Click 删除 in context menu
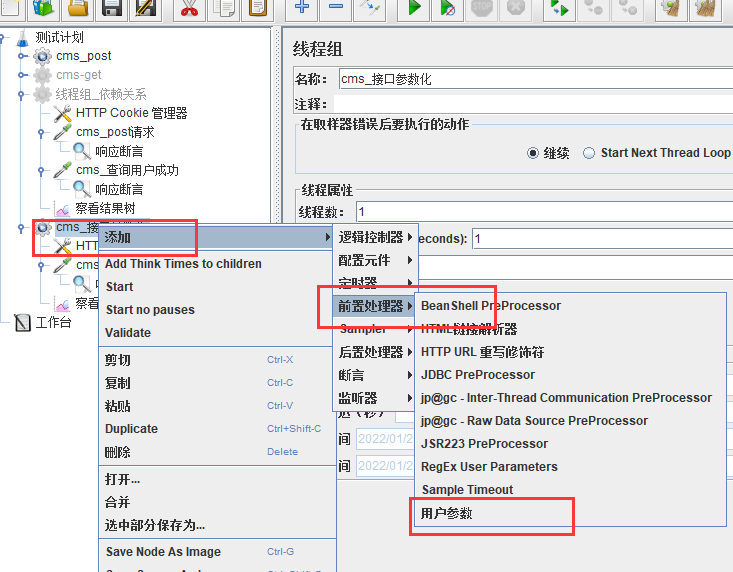733x572 pixels. [x=216, y=452]
